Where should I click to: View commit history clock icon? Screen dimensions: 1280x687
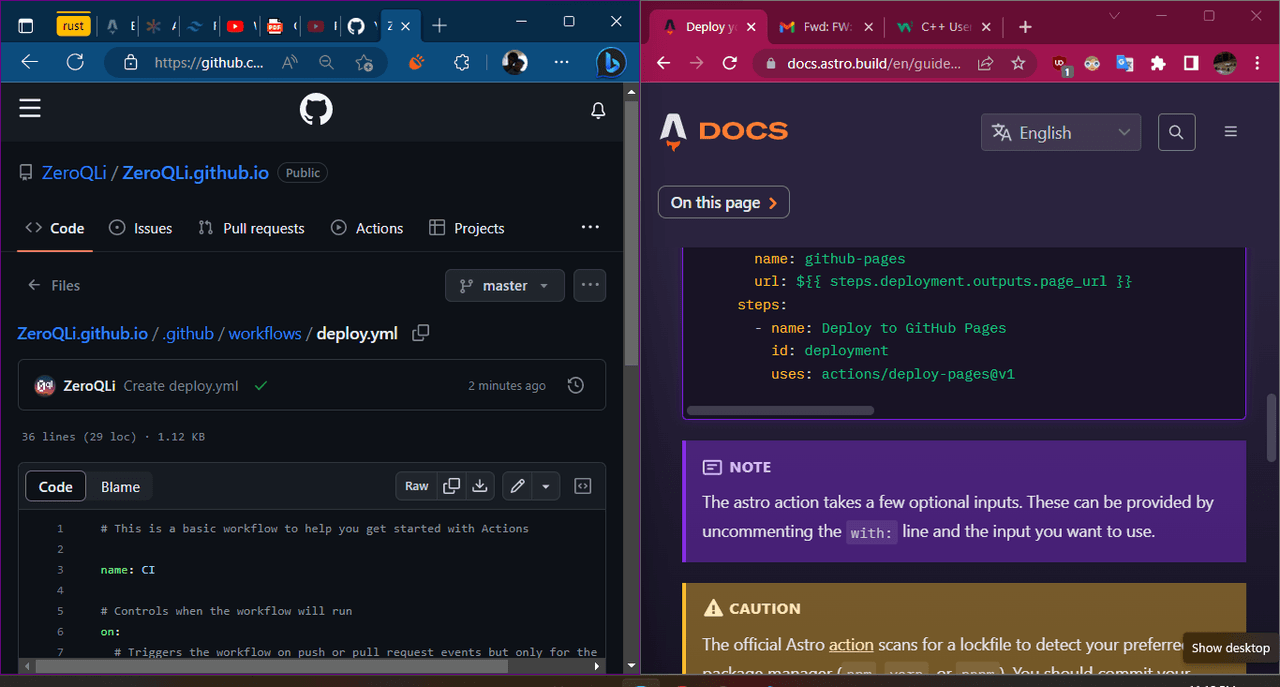576,385
